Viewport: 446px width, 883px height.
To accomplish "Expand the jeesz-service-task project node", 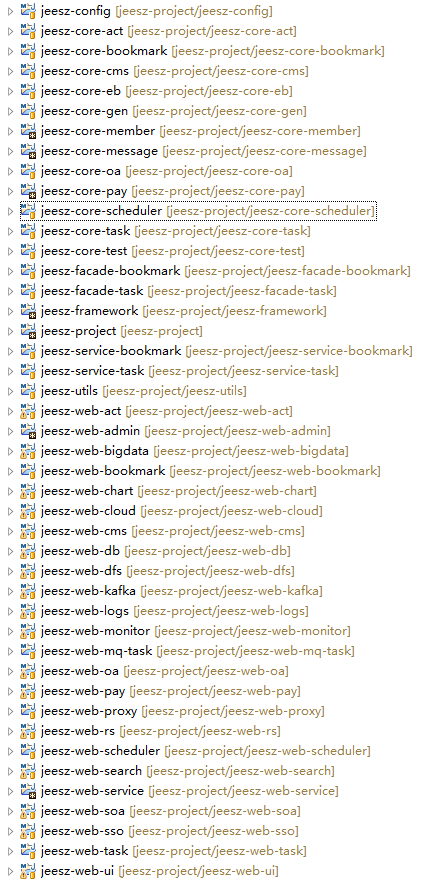I will [10, 371].
